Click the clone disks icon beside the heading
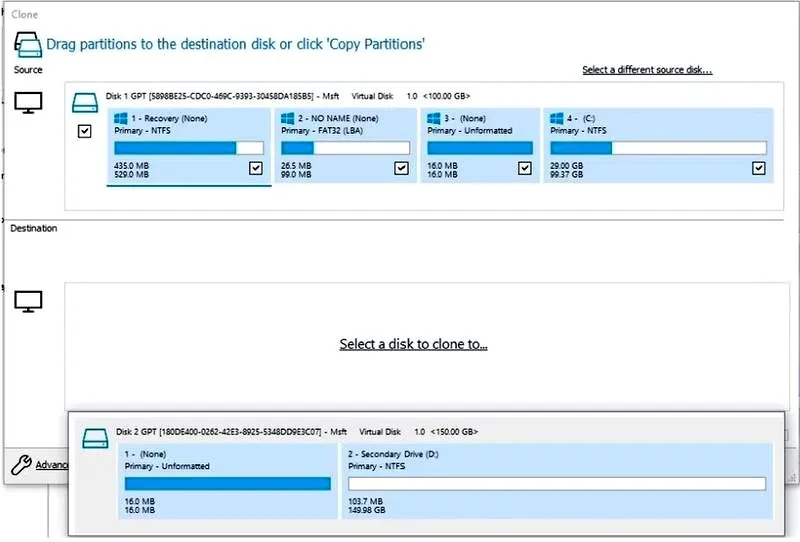This screenshot has height=542, width=800. tap(28, 44)
